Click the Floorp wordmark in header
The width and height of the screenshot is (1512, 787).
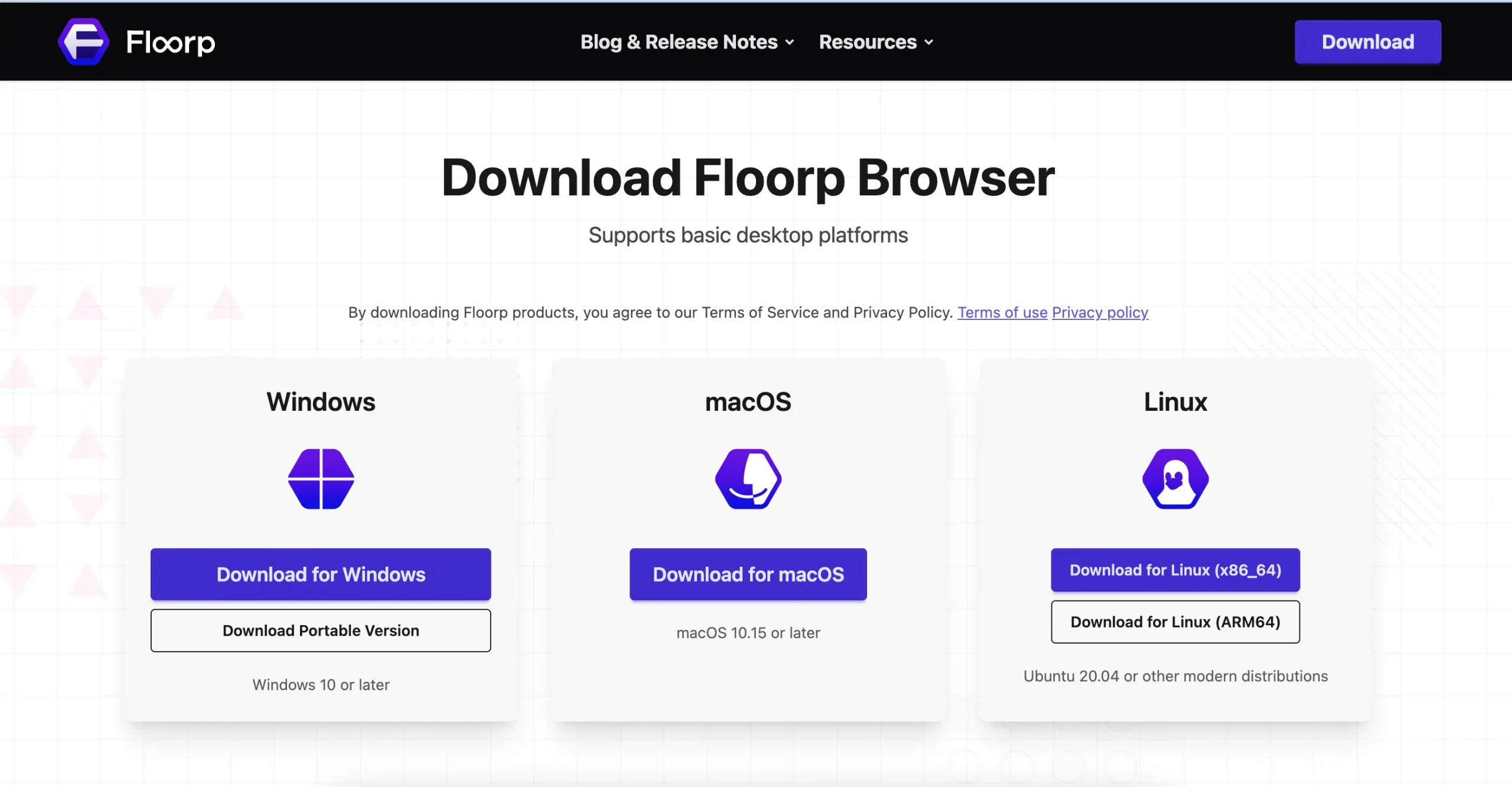click(x=171, y=43)
